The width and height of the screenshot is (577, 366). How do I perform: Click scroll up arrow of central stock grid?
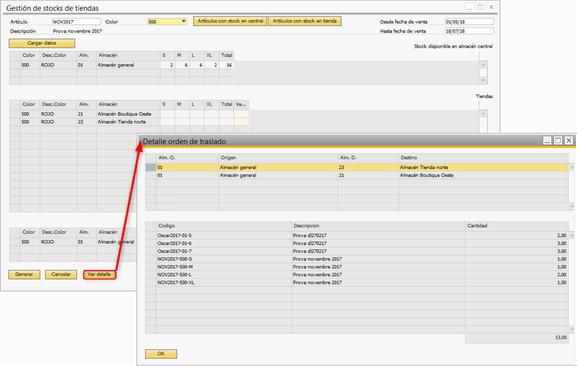[483, 65]
